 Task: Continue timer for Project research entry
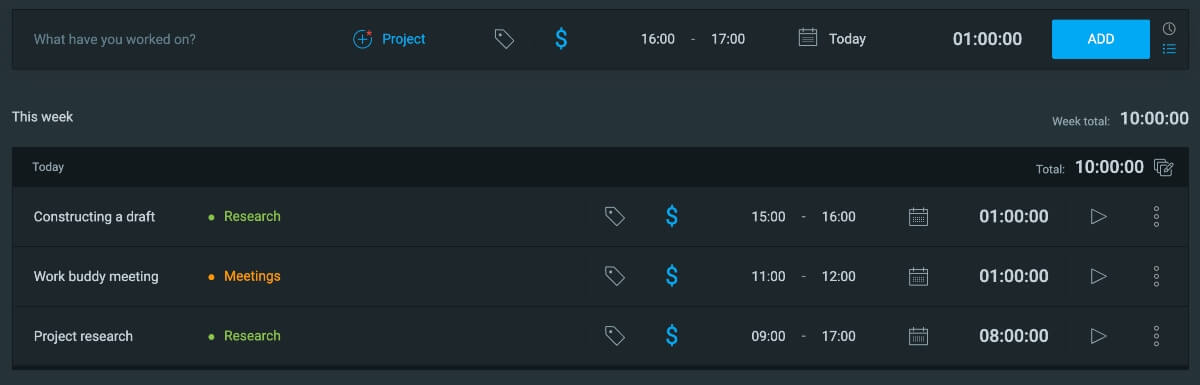1098,336
